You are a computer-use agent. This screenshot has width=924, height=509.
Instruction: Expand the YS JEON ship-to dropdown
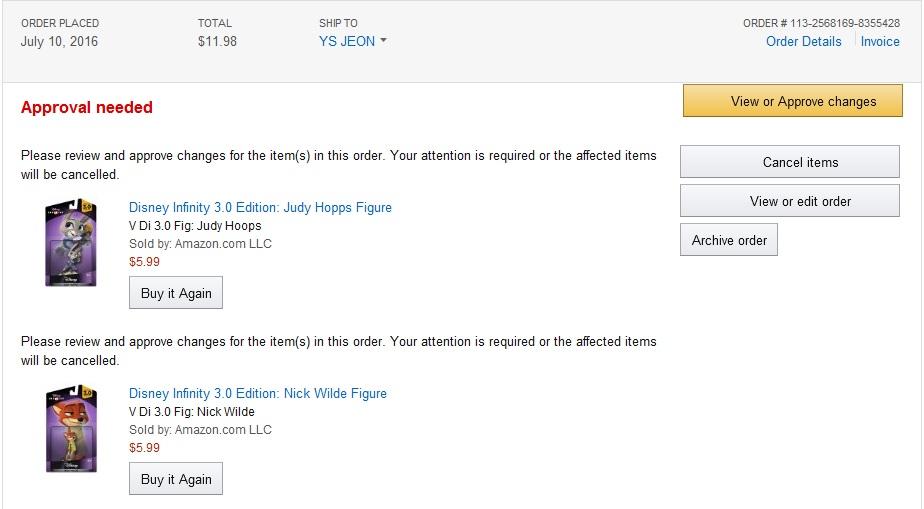(352, 41)
